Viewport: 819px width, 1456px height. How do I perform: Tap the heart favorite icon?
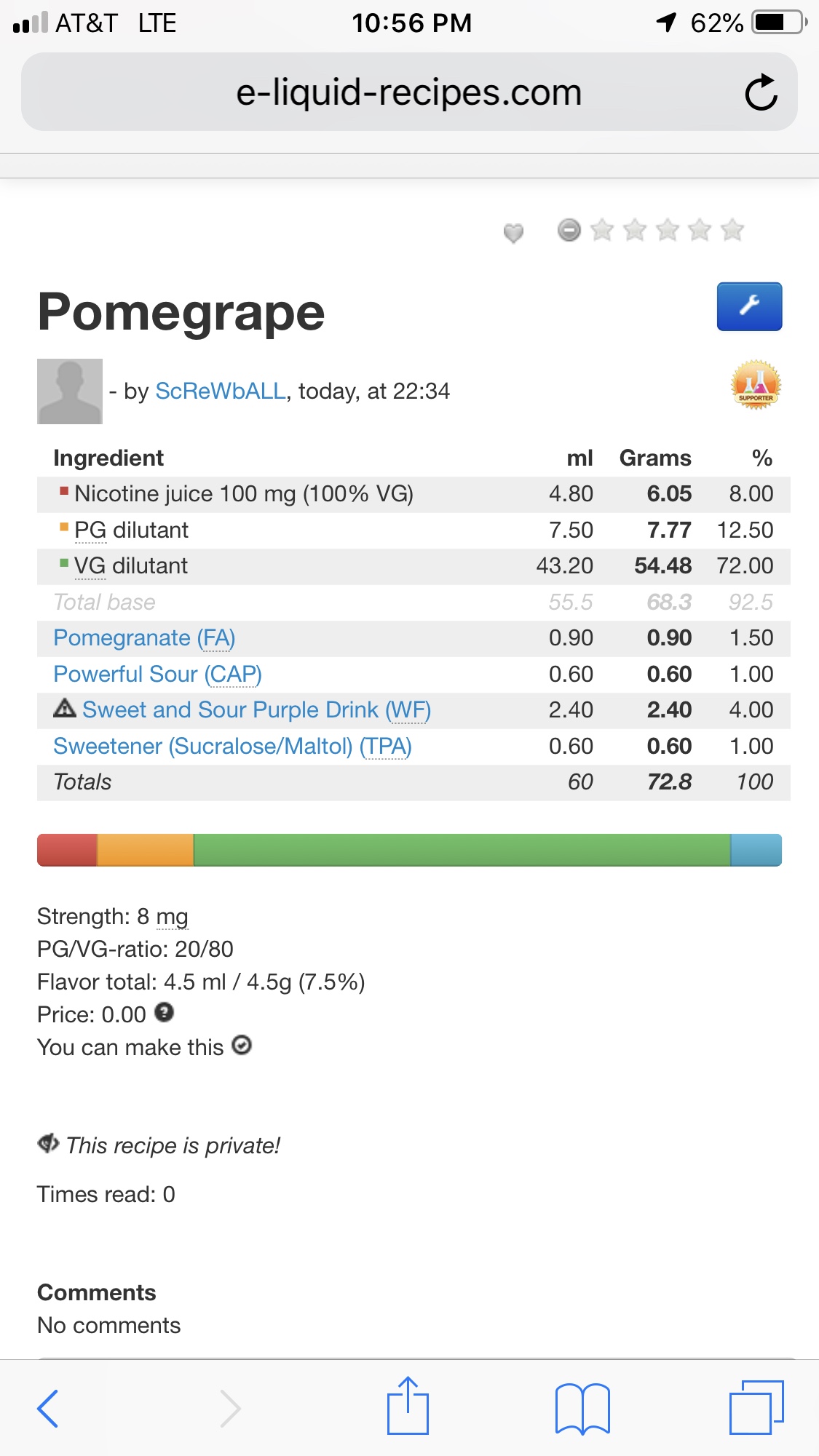tap(513, 233)
